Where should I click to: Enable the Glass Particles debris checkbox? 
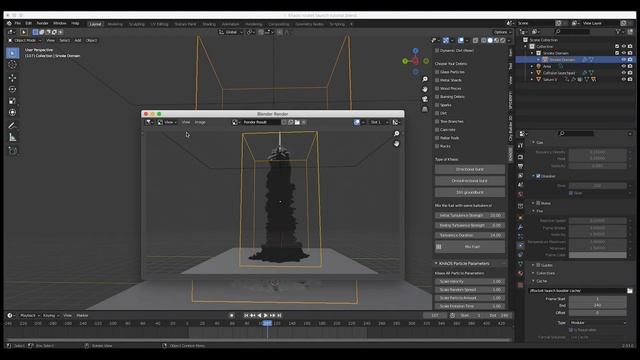point(437,72)
